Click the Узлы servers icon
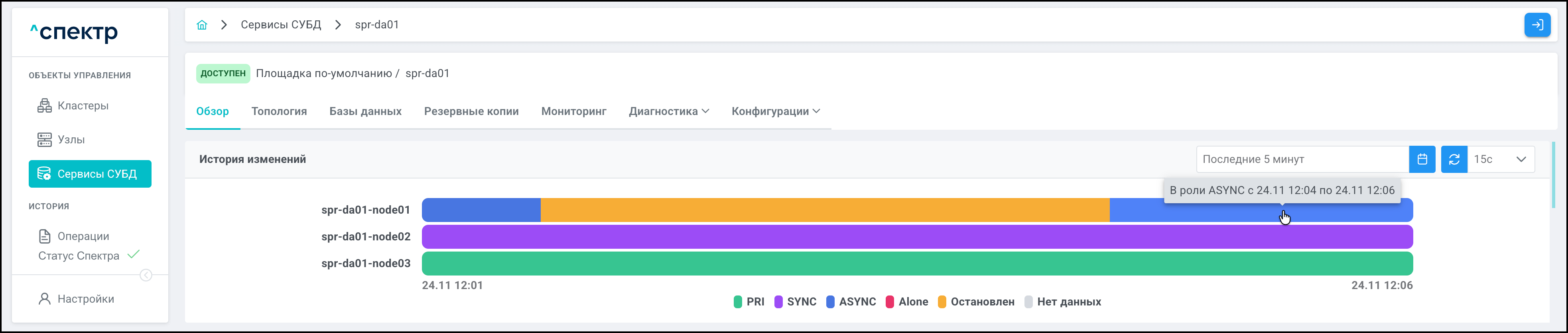Image resolution: width=1568 pixels, height=333 pixels. 44,140
